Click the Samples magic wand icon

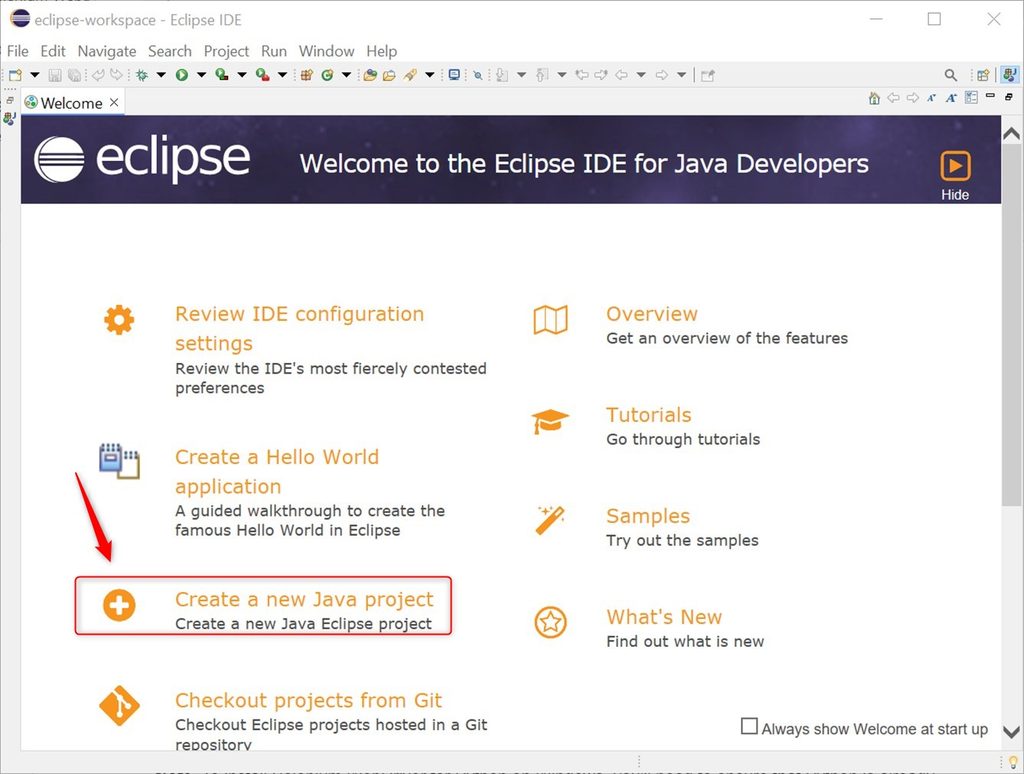point(550,521)
